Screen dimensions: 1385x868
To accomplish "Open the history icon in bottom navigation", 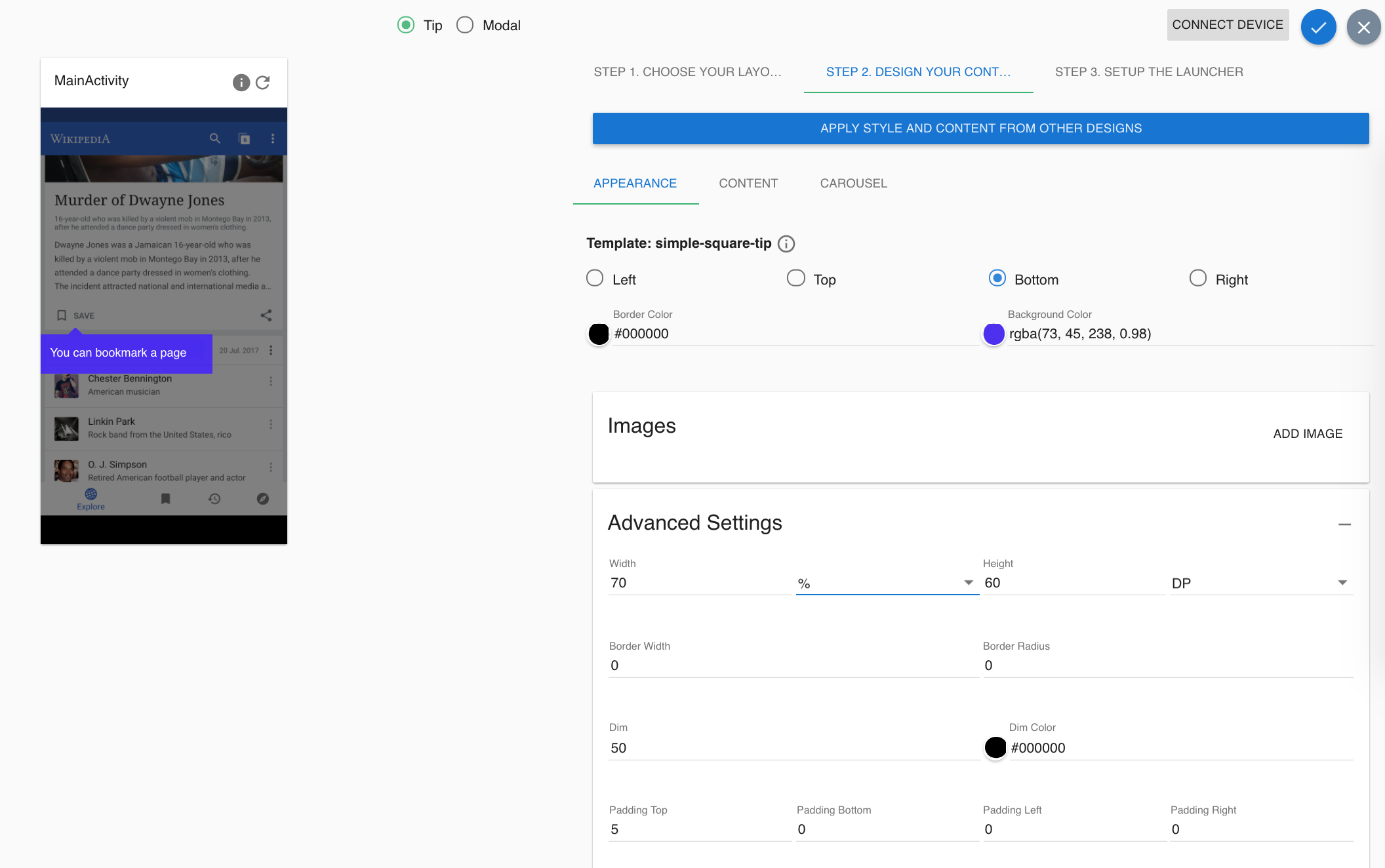I will [x=214, y=499].
